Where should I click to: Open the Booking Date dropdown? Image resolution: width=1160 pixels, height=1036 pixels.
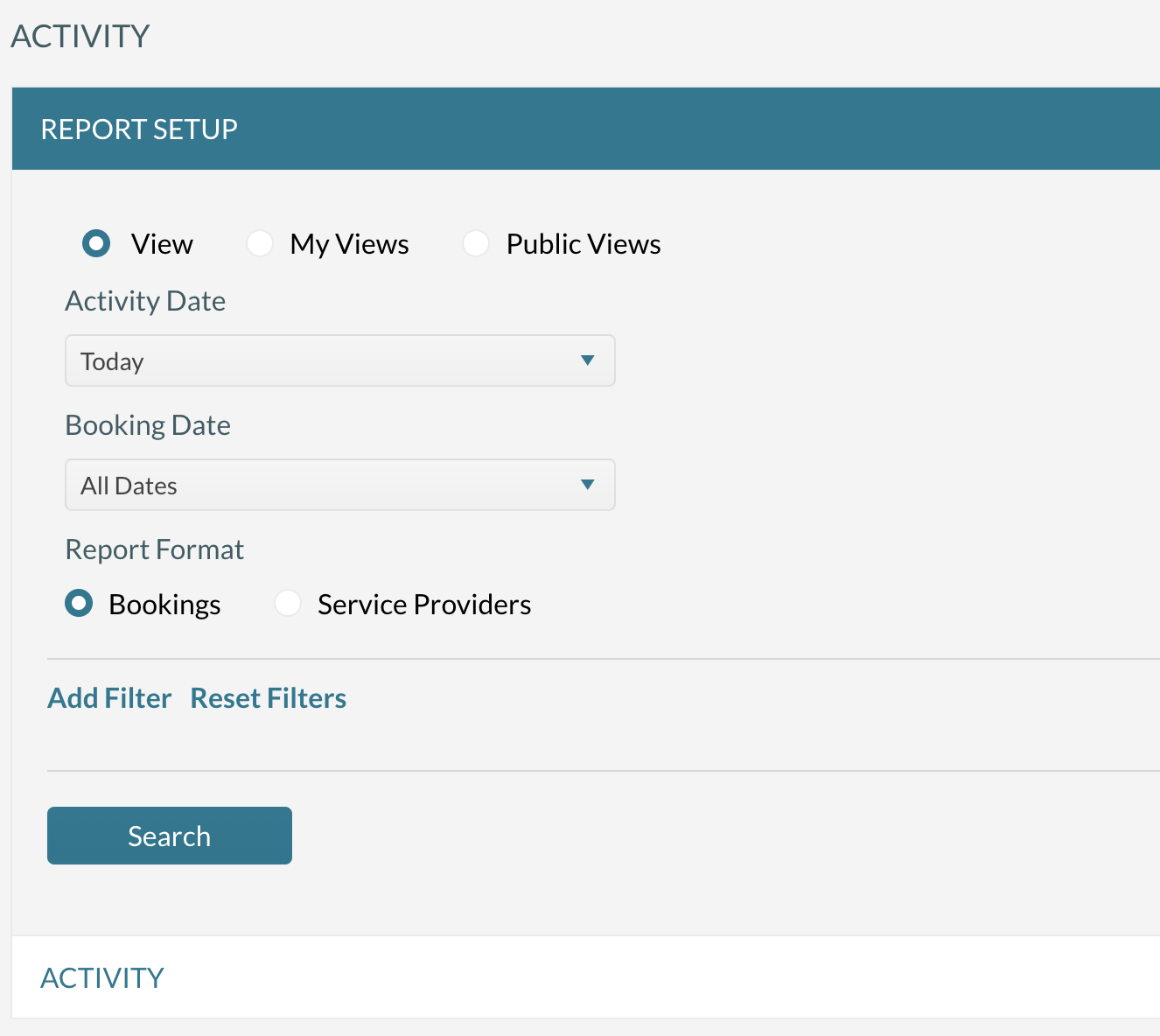pos(339,485)
